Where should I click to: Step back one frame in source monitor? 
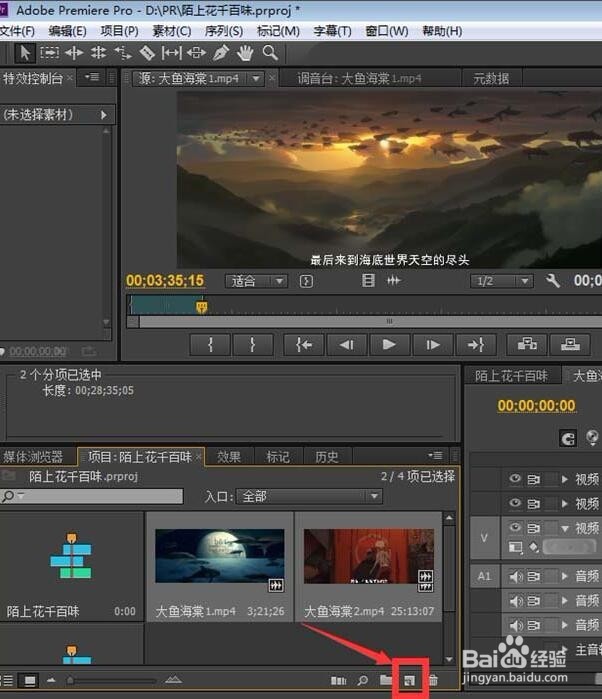[346, 344]
